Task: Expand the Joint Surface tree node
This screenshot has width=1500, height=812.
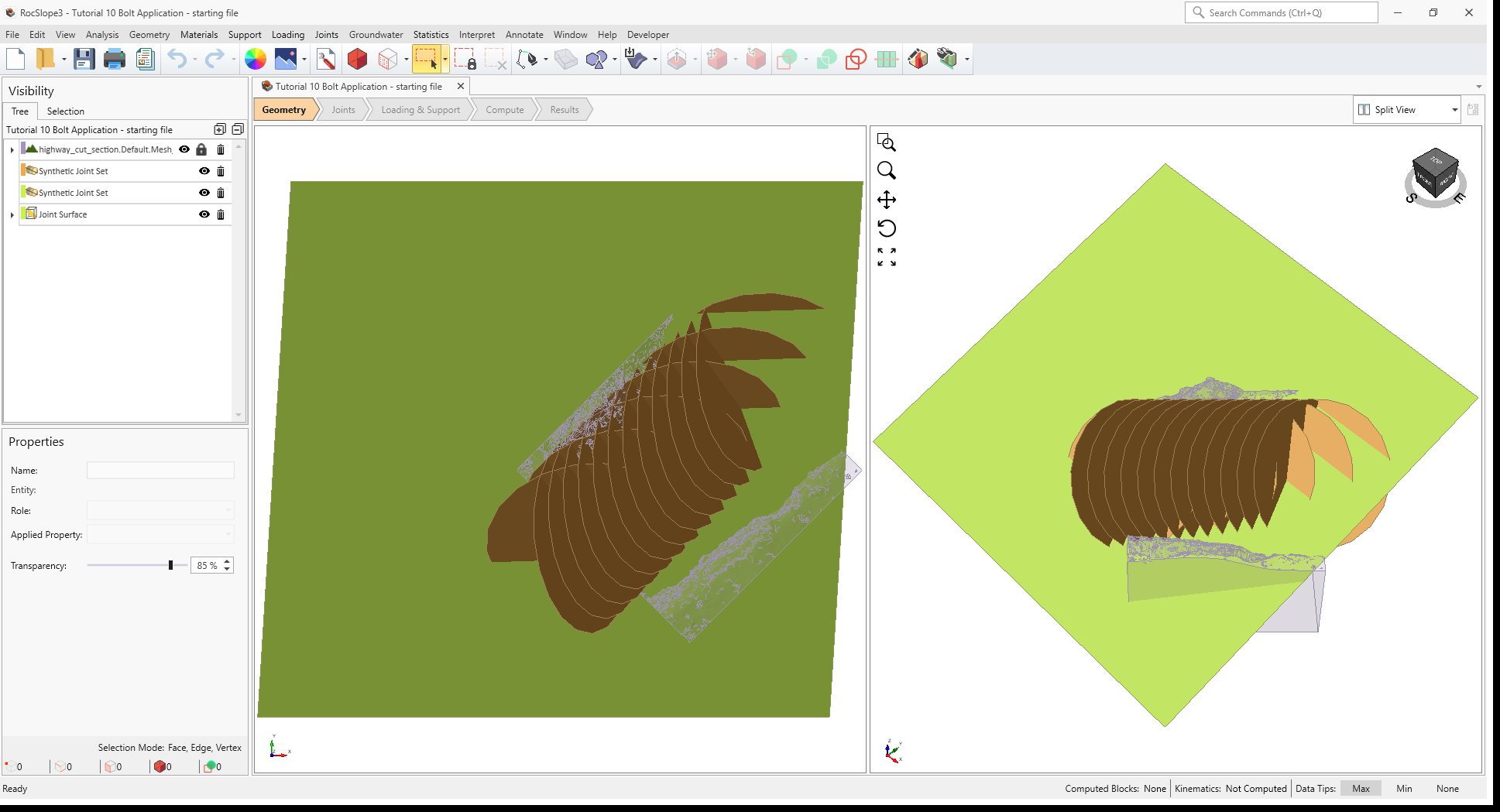Action: (x=12, y=214)
